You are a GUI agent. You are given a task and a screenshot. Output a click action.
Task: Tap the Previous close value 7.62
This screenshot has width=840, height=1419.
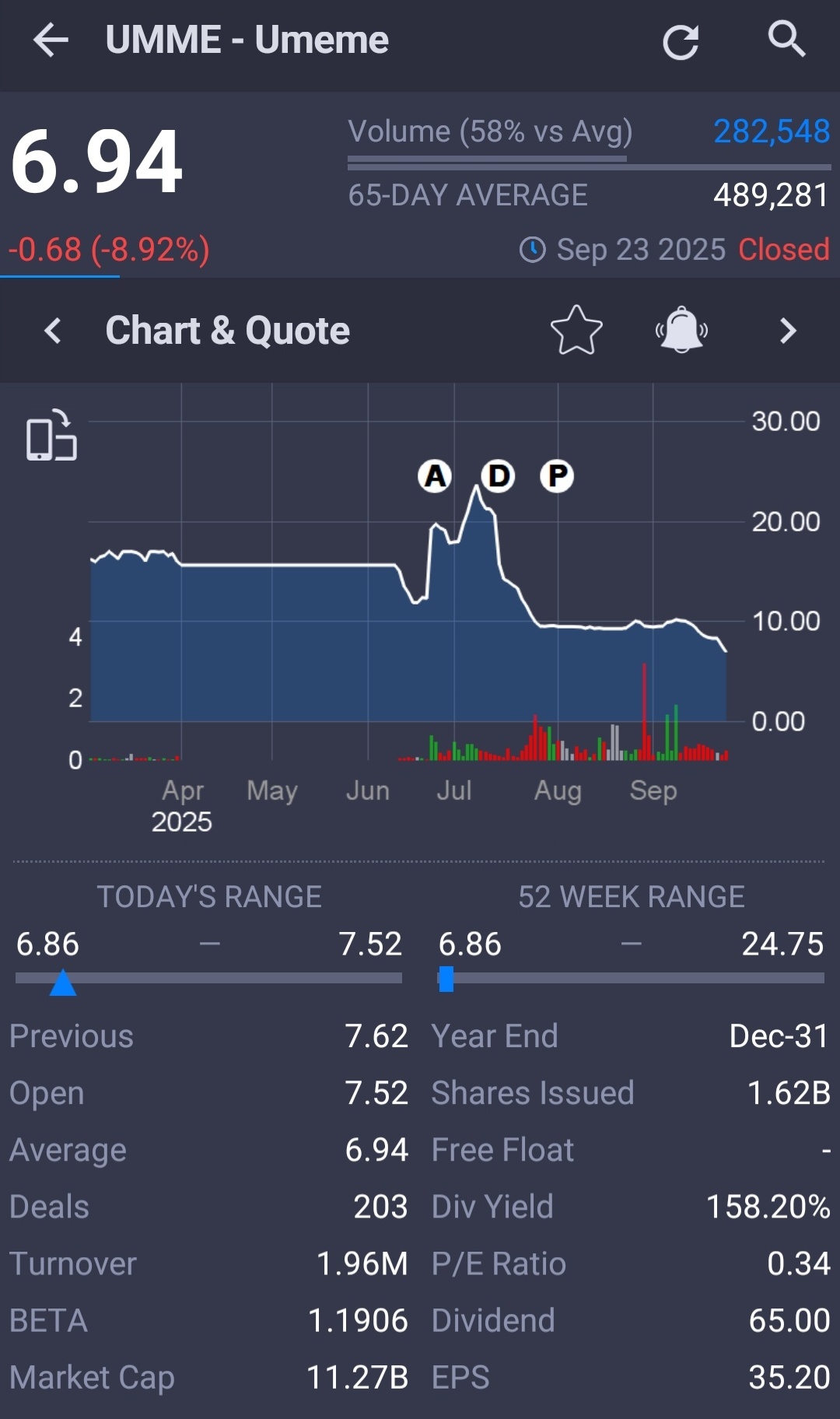coord(376,1036)
